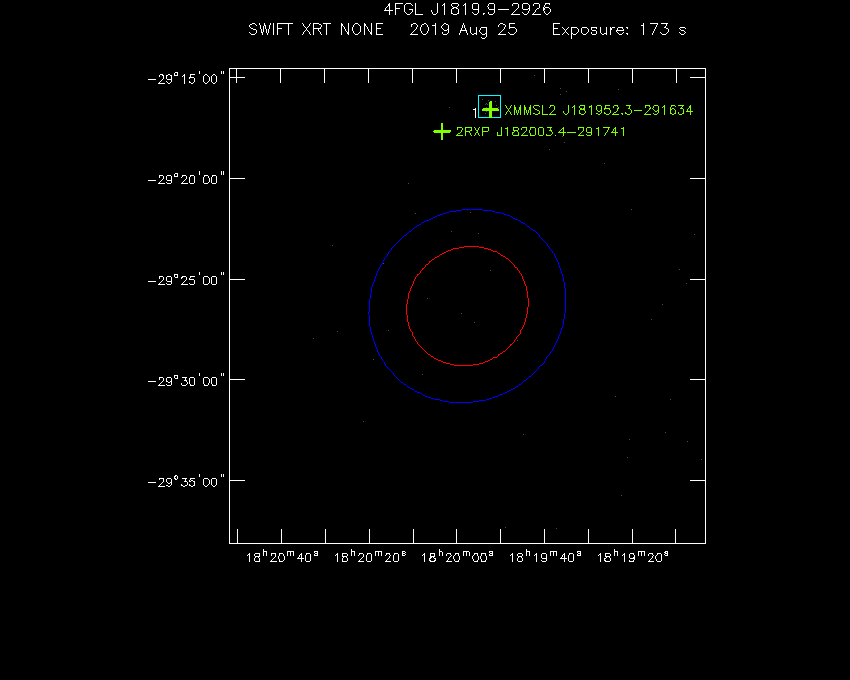Screen dimensions: 850x680
Task: Click the title text 4FGL J1819.9-2926
Action: (x=467, y=9)
